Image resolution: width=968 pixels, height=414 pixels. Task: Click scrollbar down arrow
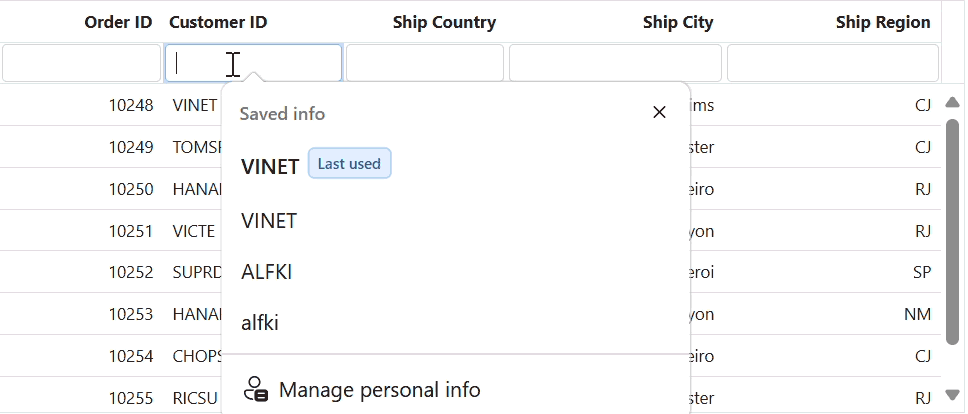point(953,394)
